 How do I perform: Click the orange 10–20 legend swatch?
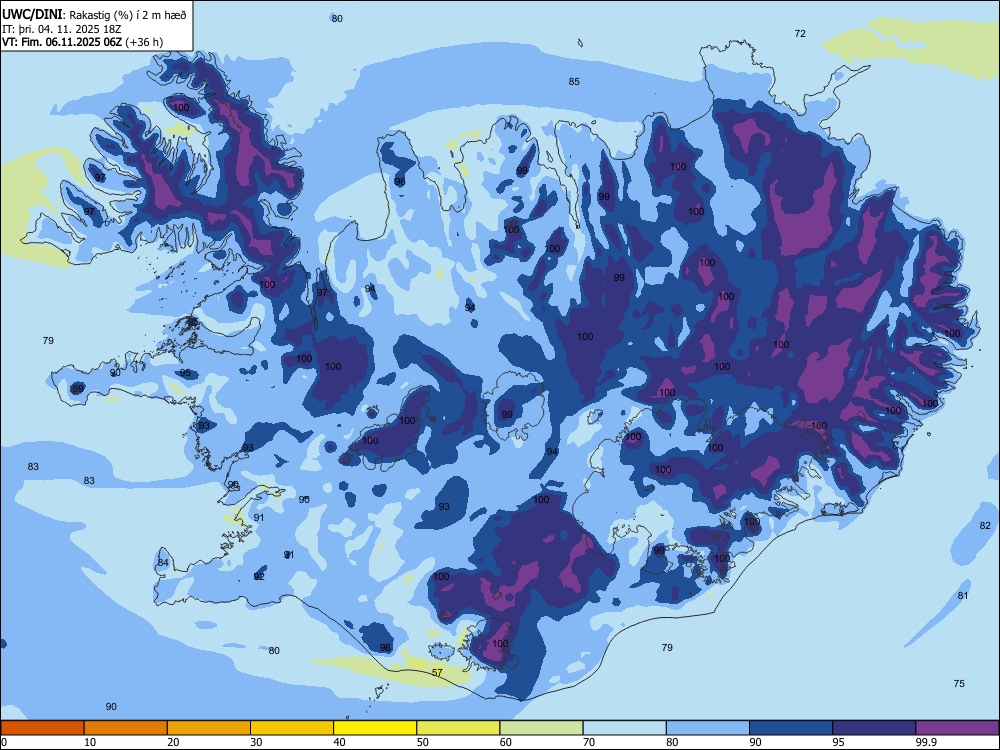(126, 728)
